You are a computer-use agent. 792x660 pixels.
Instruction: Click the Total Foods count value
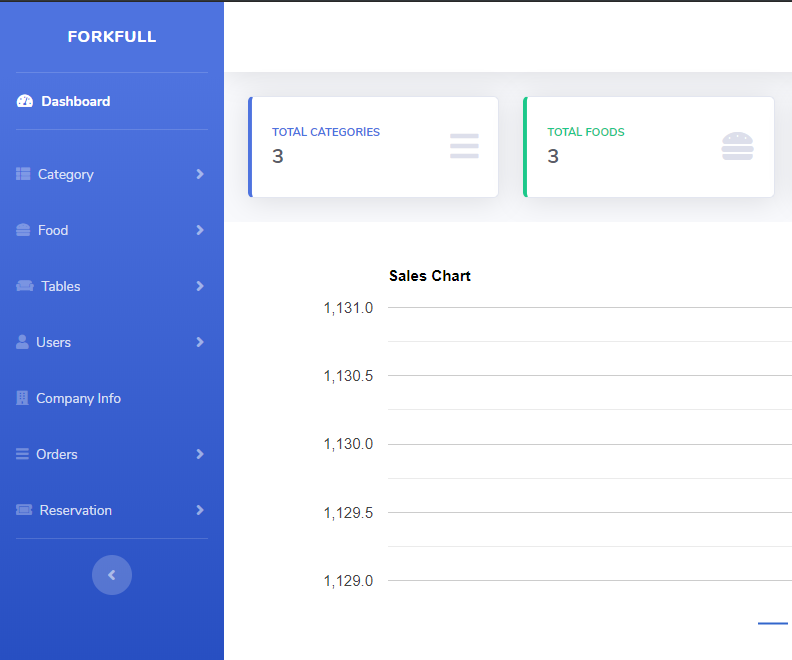point(553,156)
